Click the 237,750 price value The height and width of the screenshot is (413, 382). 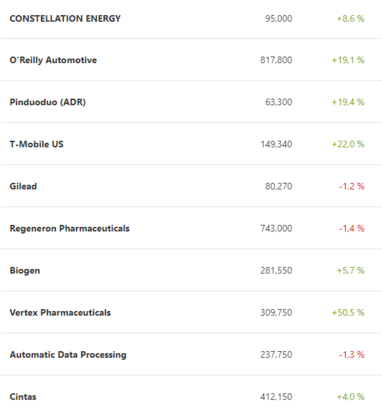276,355
